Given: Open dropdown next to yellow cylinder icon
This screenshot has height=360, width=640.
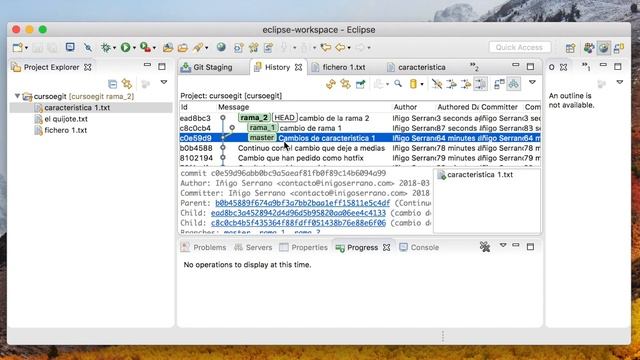Looking at the screenshot, I should (x=422, y=84).
